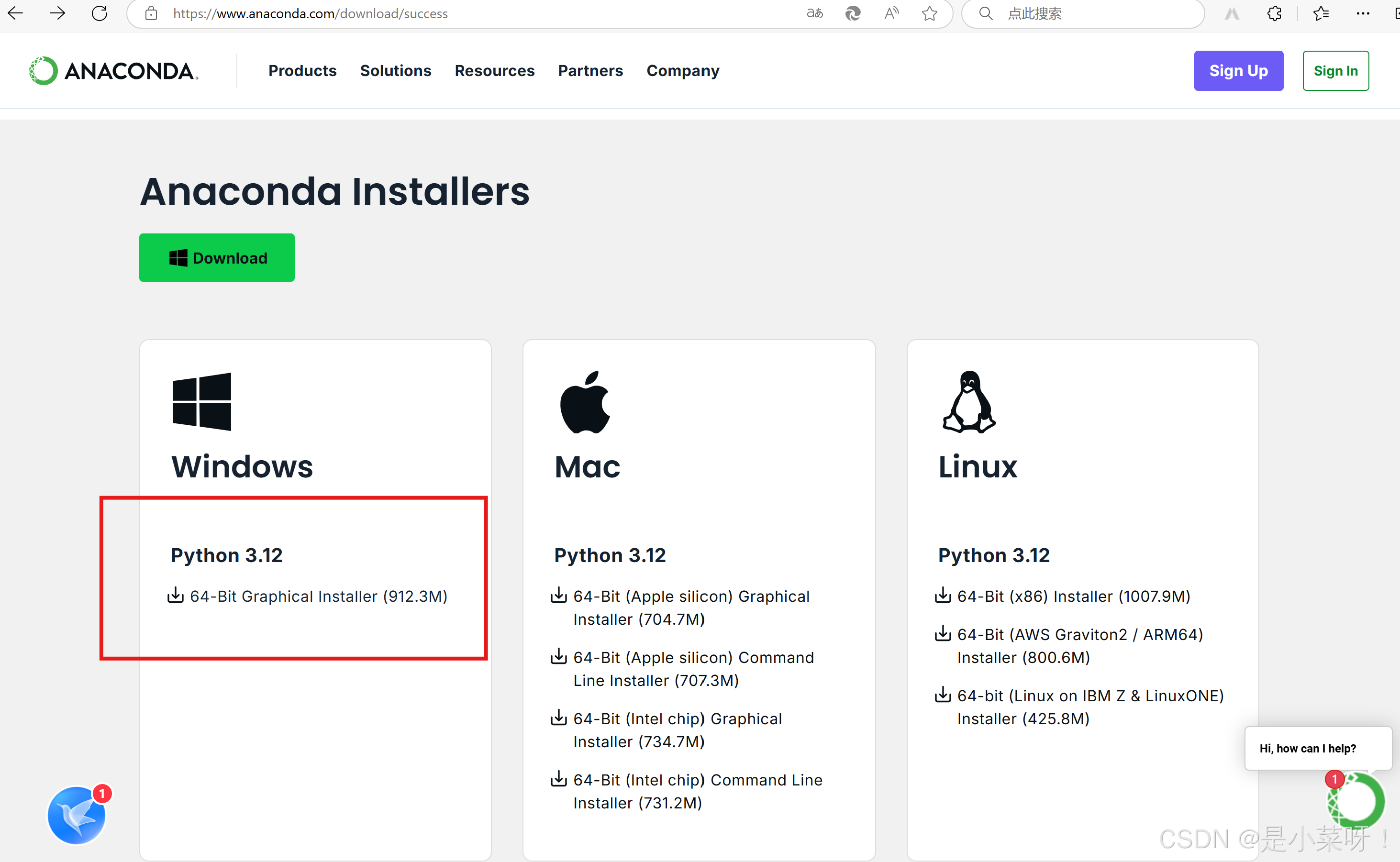Go back using the browser back arrow
Screen dimensions: 1400x862
15,13
